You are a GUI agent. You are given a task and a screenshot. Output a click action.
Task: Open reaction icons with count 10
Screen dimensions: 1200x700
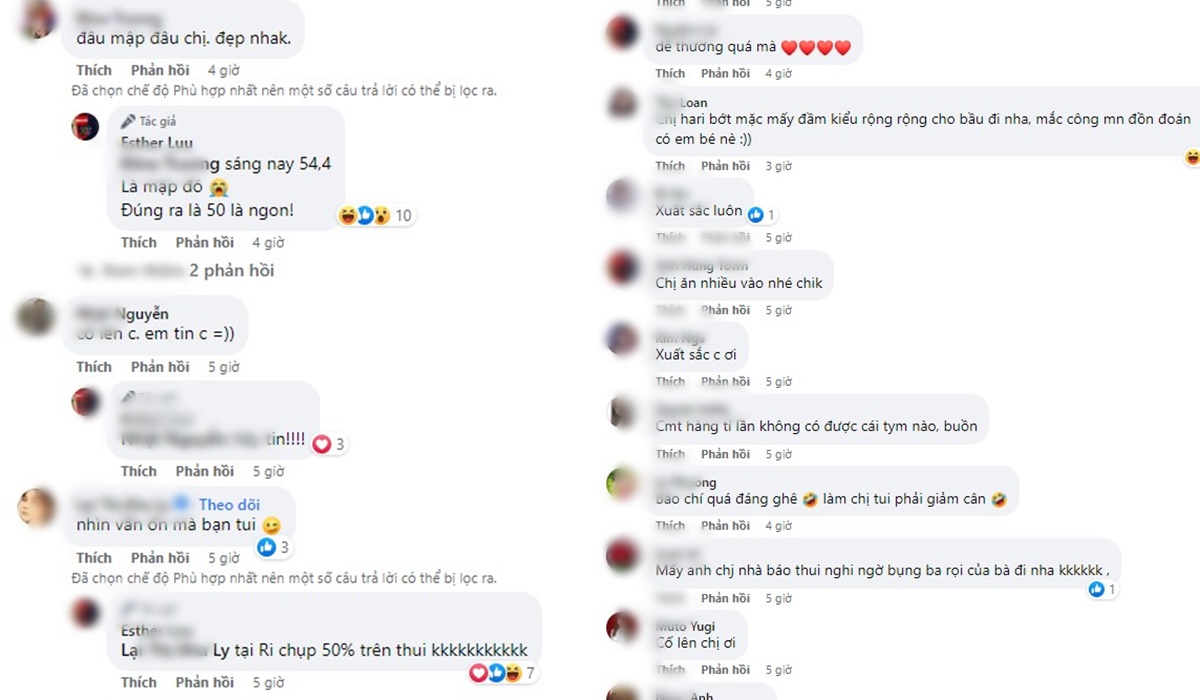pyautogui.click(x=375, y=215)
